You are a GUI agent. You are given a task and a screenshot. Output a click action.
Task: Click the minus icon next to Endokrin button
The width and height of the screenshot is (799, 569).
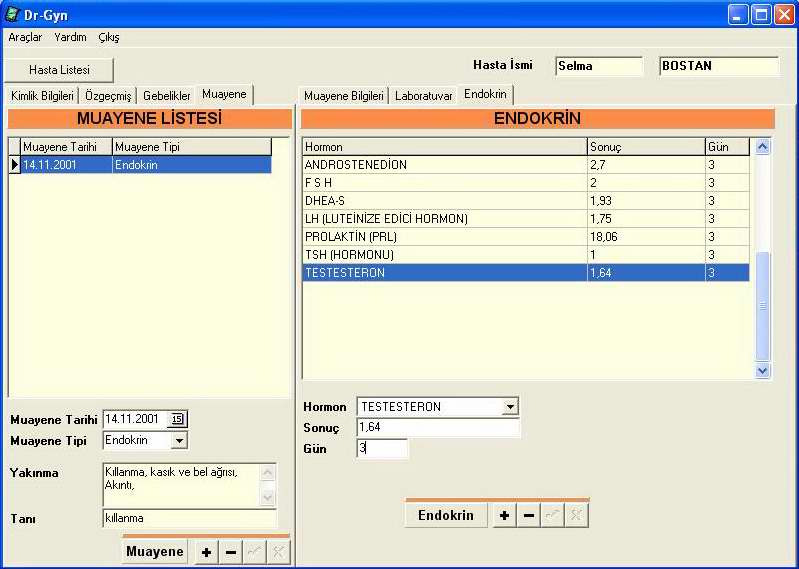point(529,515)
